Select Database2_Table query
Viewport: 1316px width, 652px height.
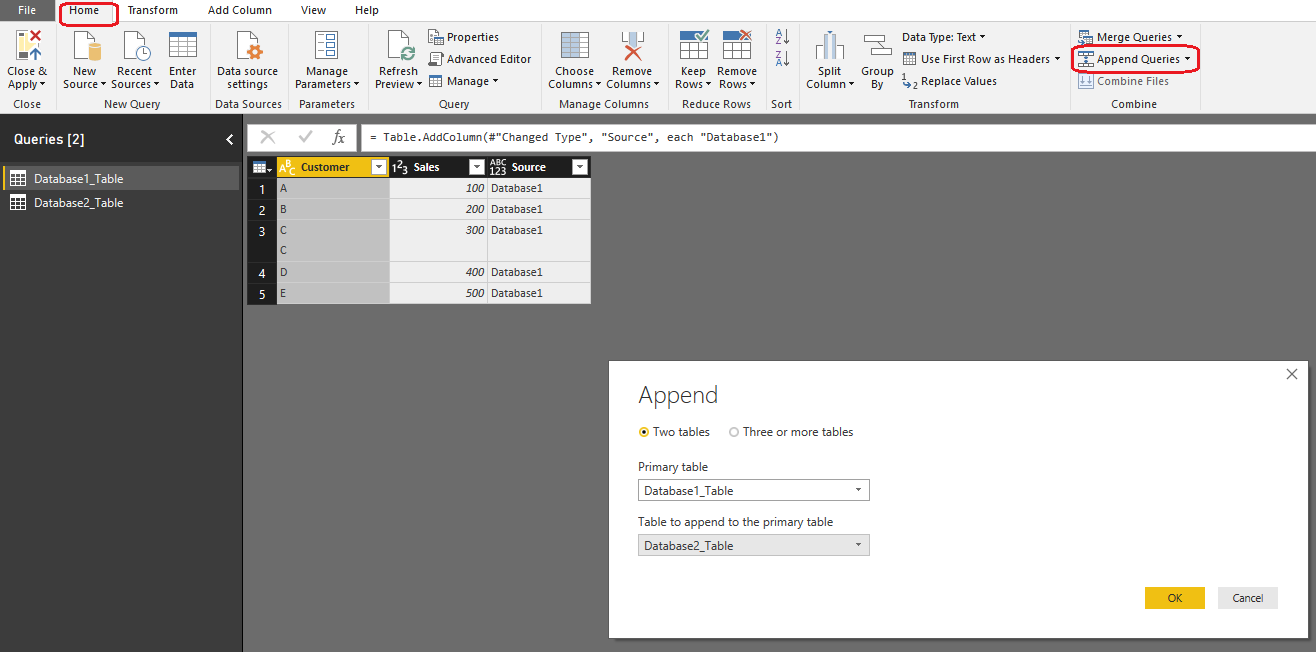point(121,203)
